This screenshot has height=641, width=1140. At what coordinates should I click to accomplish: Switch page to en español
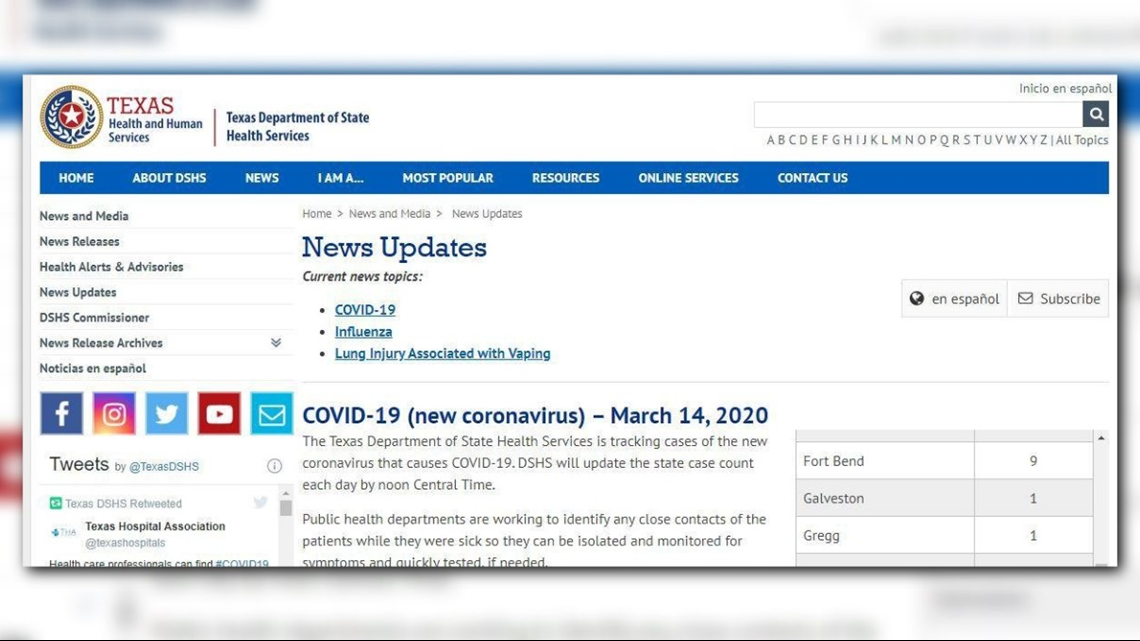(x=954, y=298)
